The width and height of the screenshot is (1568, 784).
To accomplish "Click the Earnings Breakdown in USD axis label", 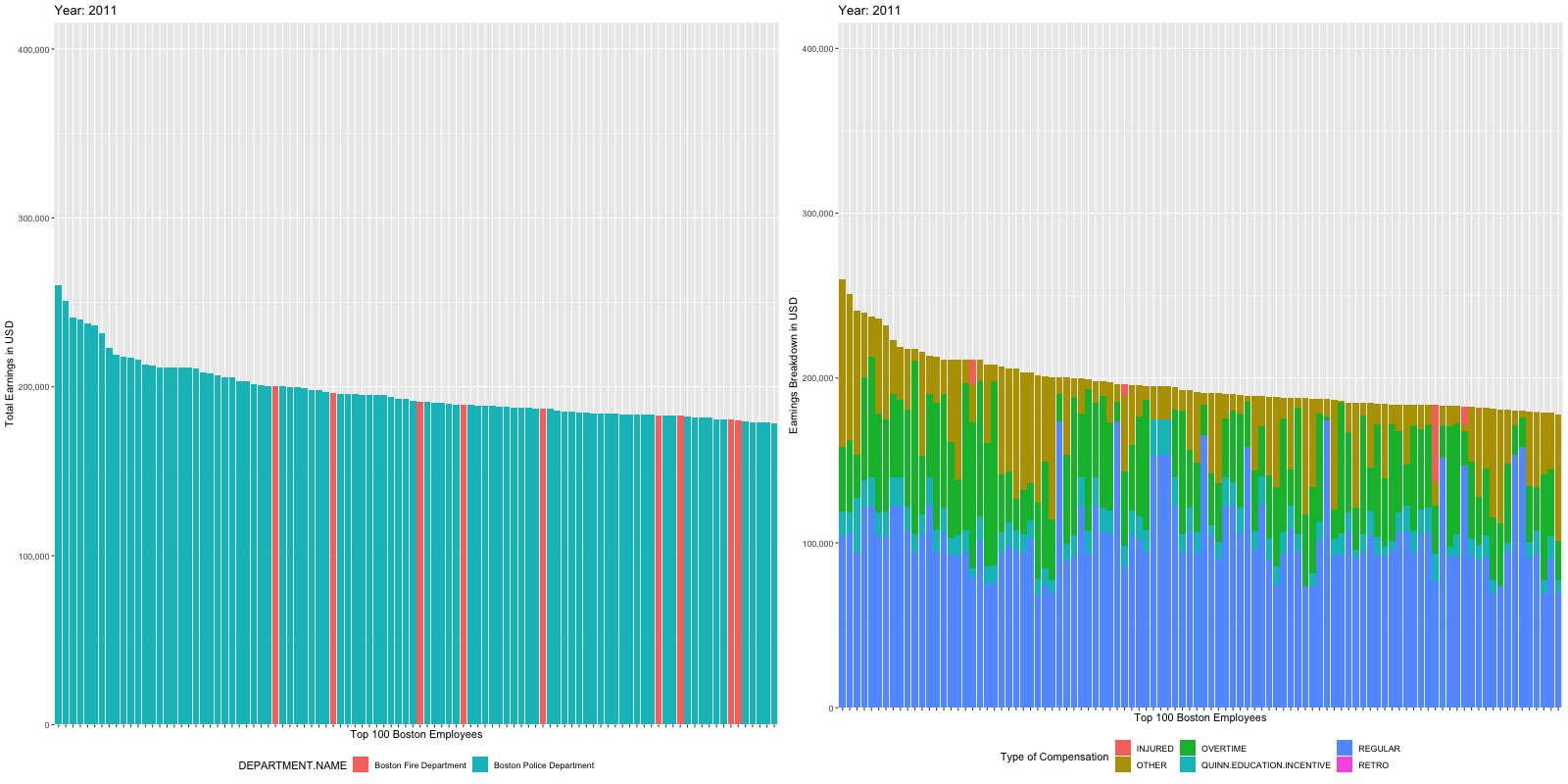I will (x=794, y=366).
